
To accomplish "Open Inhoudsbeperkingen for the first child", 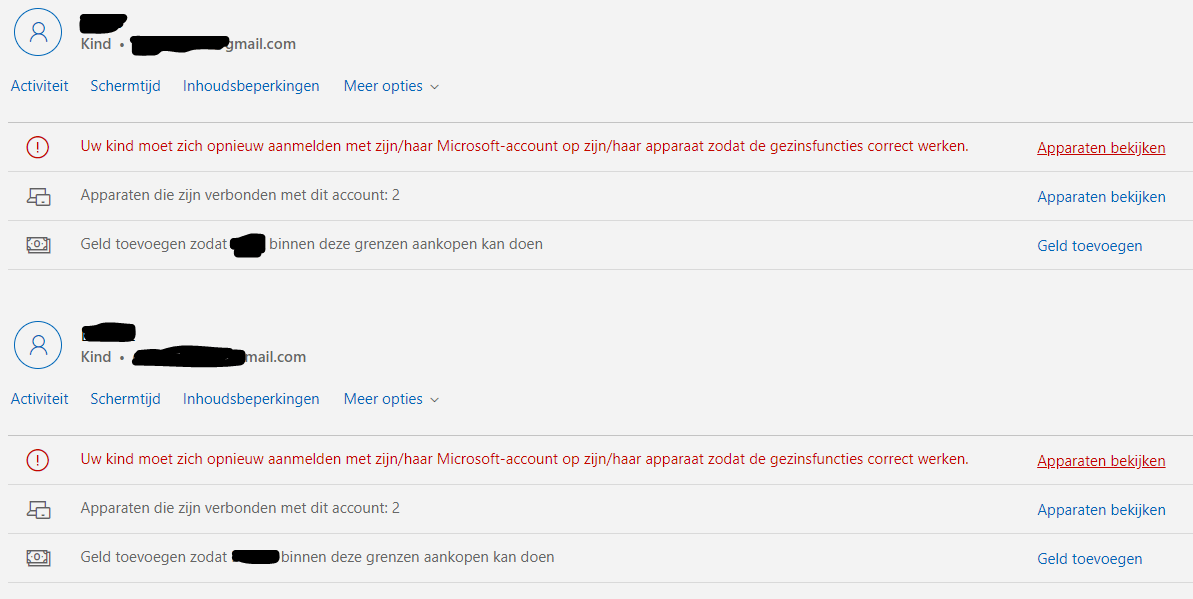I will (x=251, y=86).
